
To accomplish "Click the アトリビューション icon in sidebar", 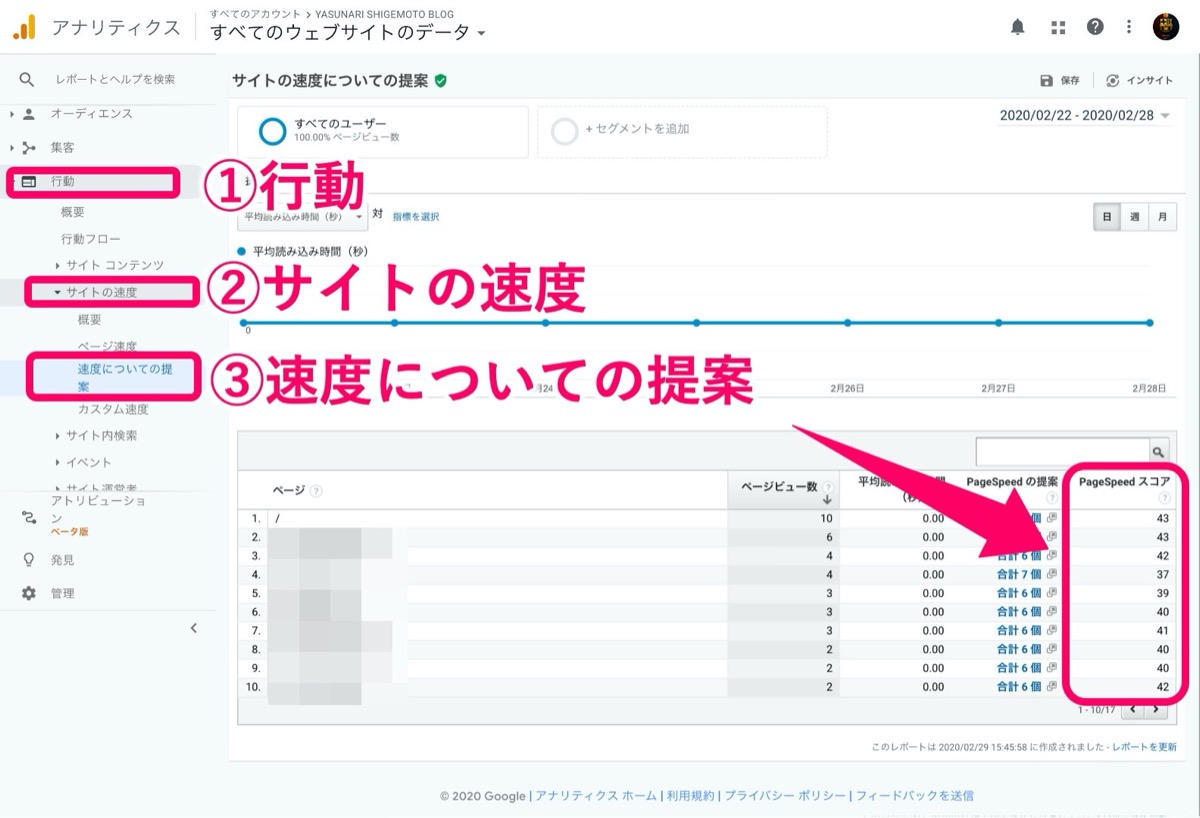I will 28,516.
